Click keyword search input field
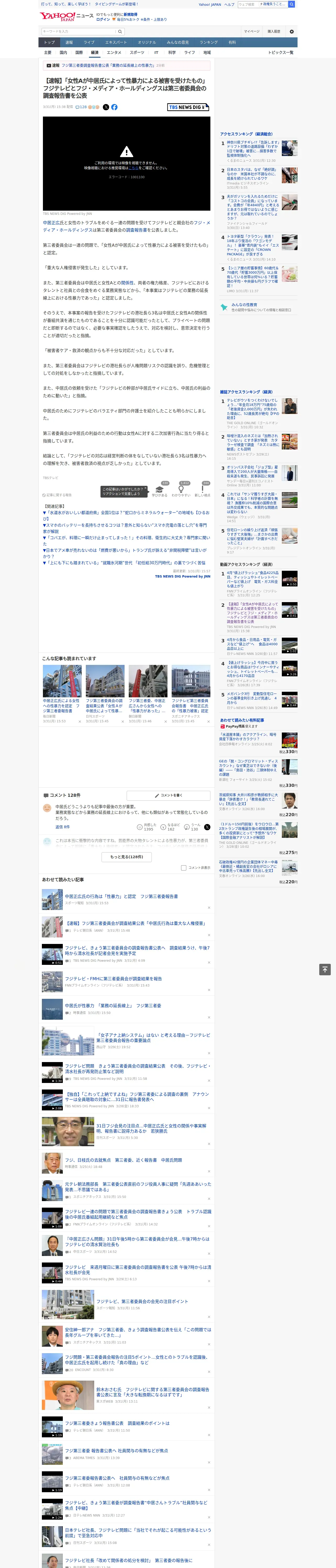Image resolution: width=336 pixels, height=1568 pixels. 79,32
